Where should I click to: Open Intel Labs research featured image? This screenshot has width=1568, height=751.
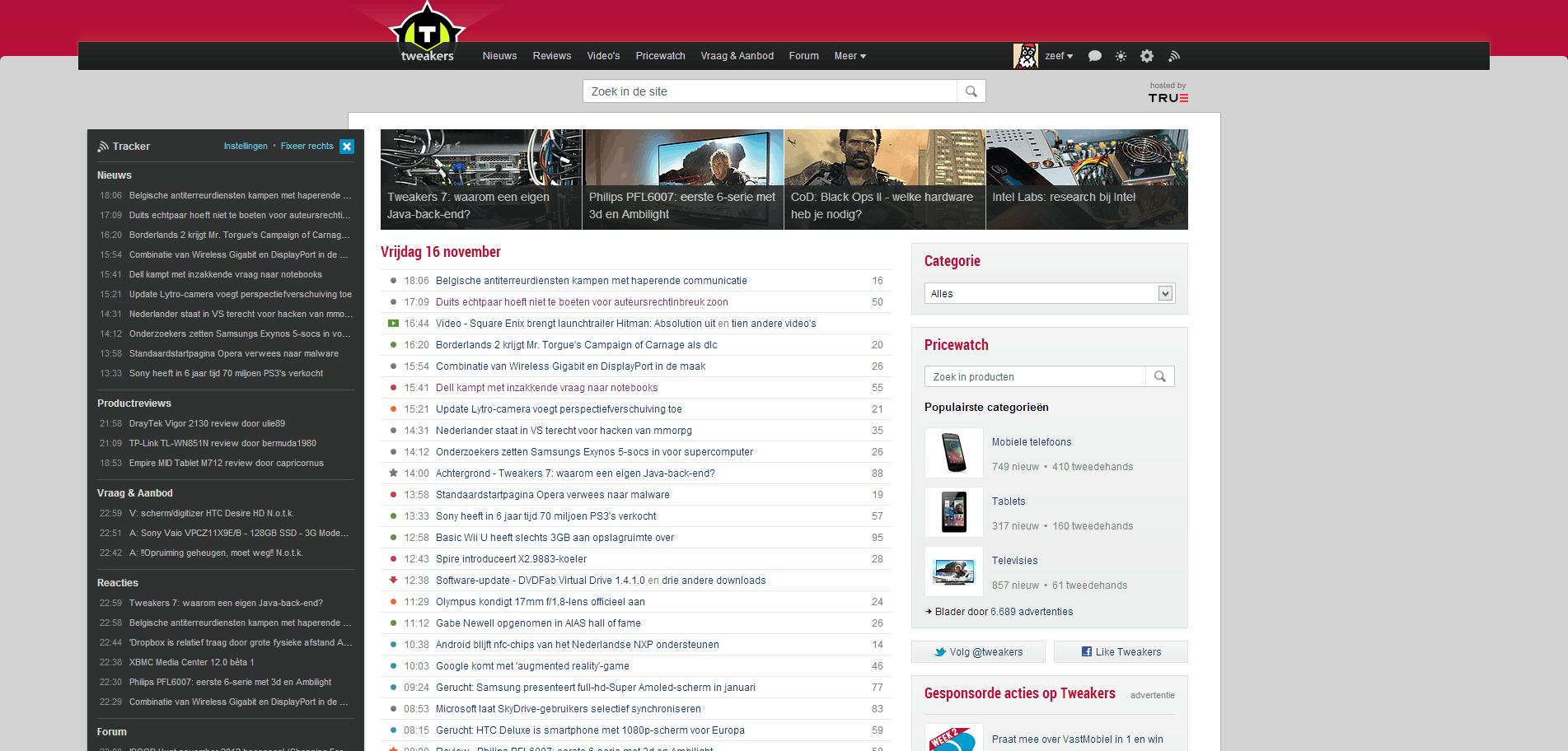pos(1087,180)
